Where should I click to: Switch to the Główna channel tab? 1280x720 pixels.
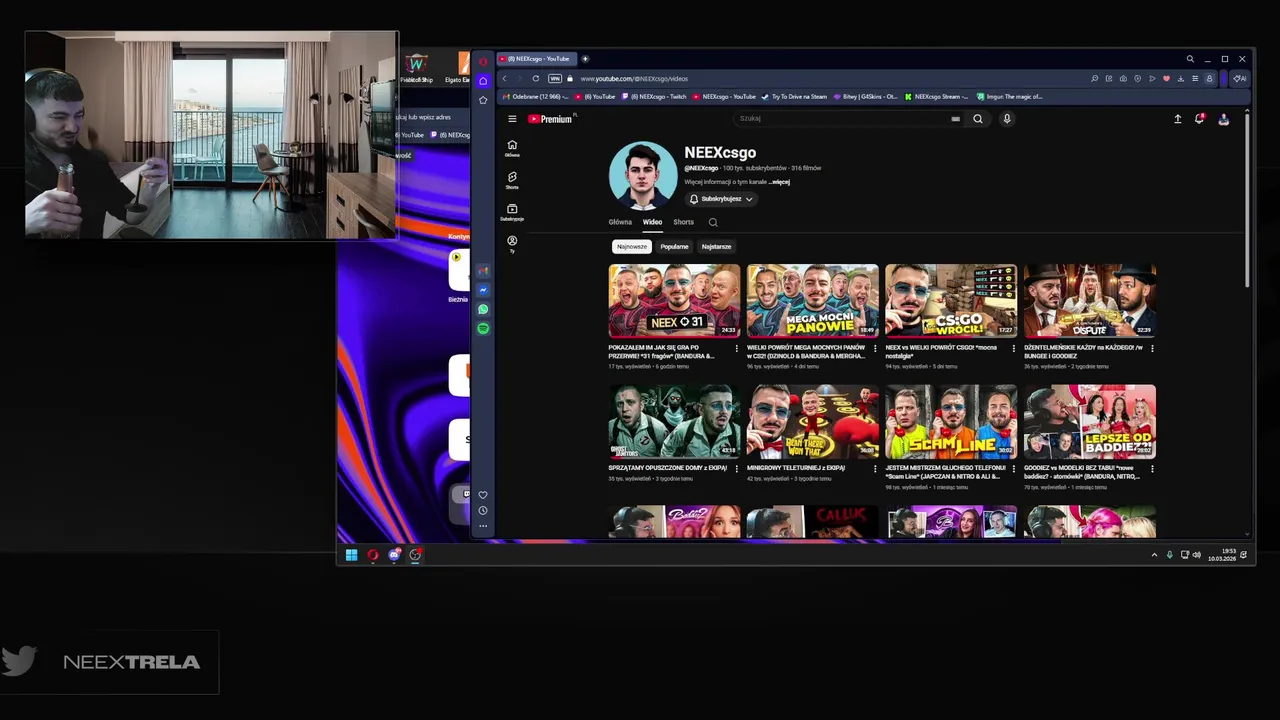[620, 222]
